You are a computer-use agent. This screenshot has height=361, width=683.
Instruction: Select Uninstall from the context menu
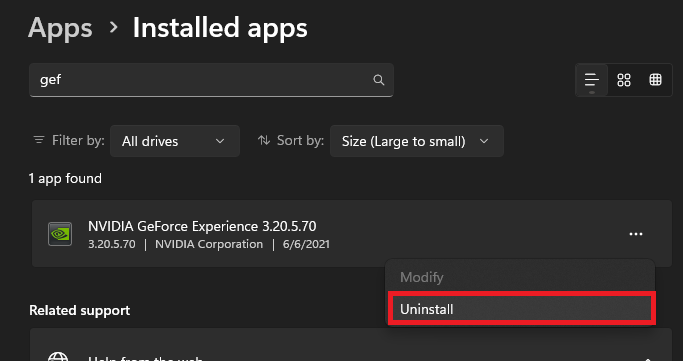coord(521,308)
